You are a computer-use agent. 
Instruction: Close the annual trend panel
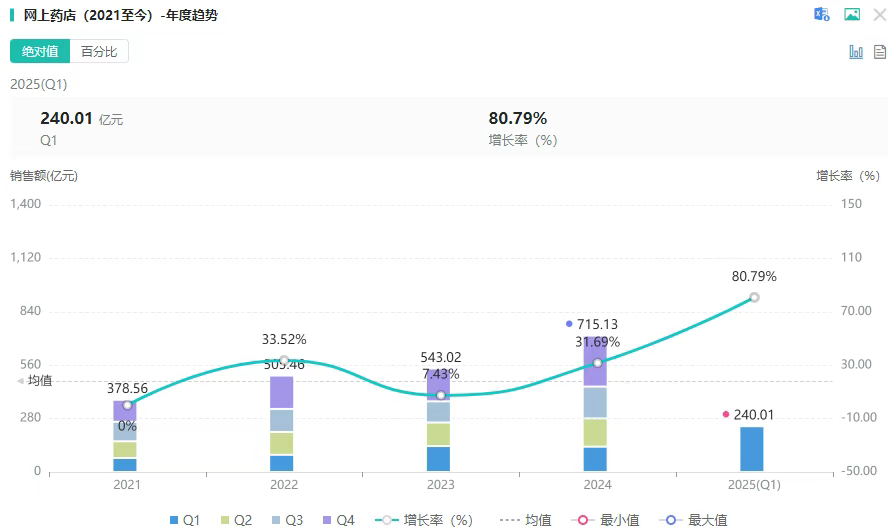pos(879,15)
